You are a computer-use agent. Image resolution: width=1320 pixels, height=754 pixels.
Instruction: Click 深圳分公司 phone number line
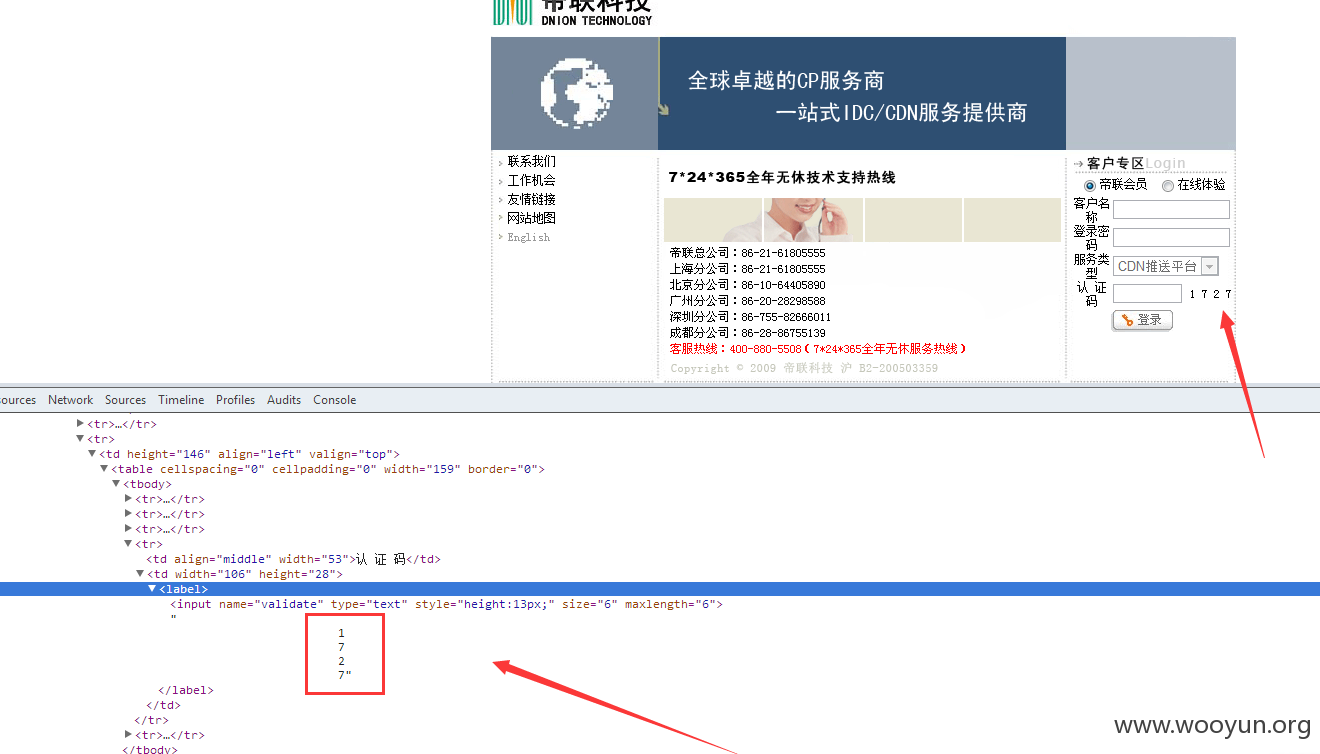coord(750,317)
